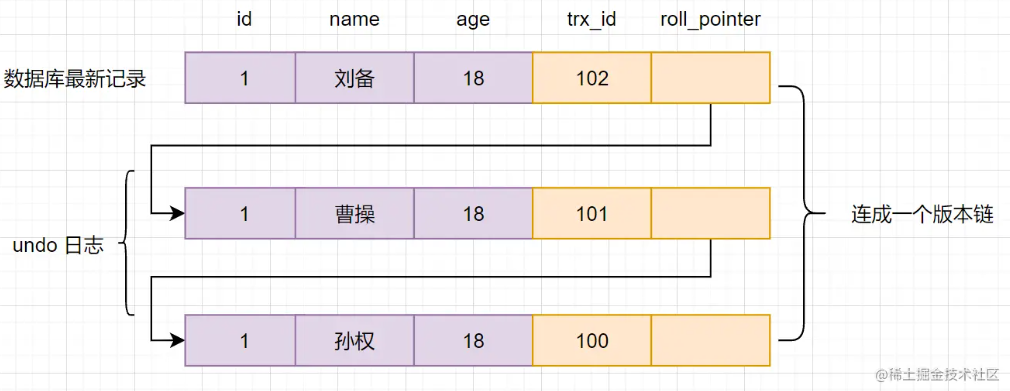Select the trx_id cell with 100
The height and width of the screenshot is (391, 1010).
click(x=592, y=341)
